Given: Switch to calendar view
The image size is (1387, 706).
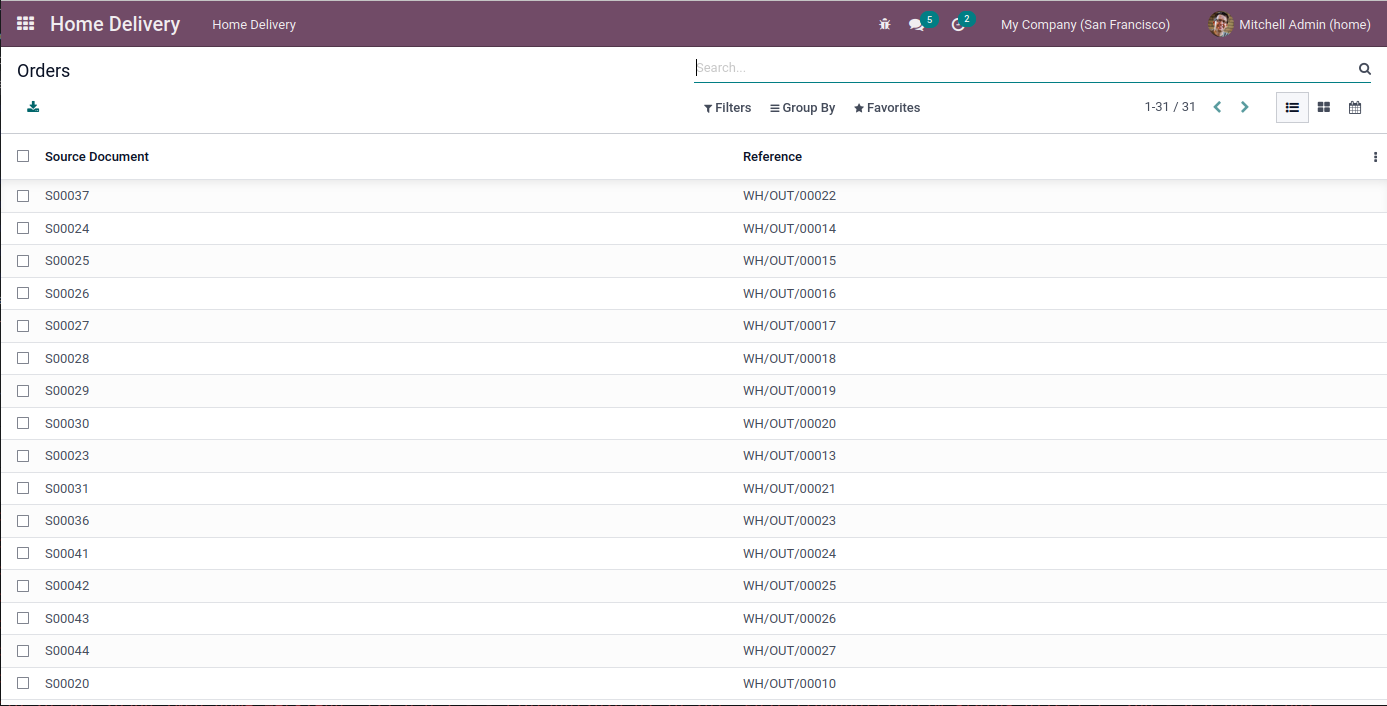Looking at the screenshot, I should coord(1355,107).
